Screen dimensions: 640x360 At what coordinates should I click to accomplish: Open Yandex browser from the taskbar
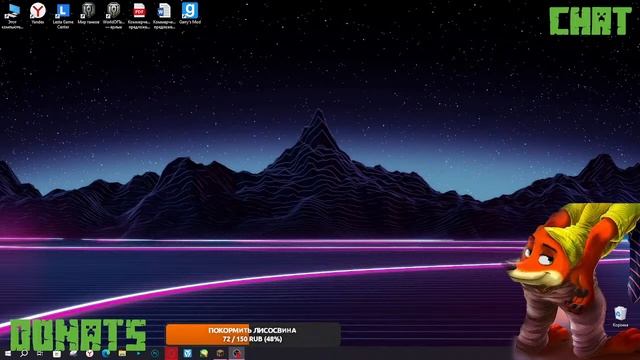(89, 353)
